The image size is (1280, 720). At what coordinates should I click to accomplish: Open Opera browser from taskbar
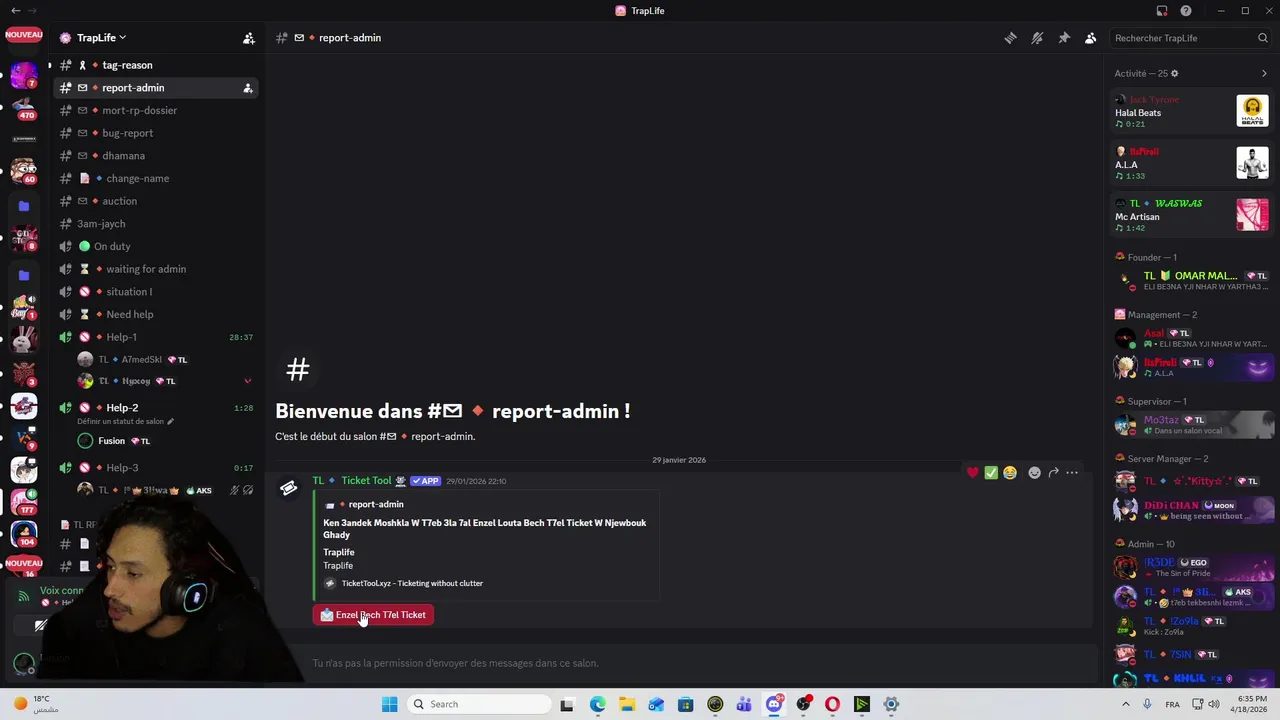pos(832,704)
